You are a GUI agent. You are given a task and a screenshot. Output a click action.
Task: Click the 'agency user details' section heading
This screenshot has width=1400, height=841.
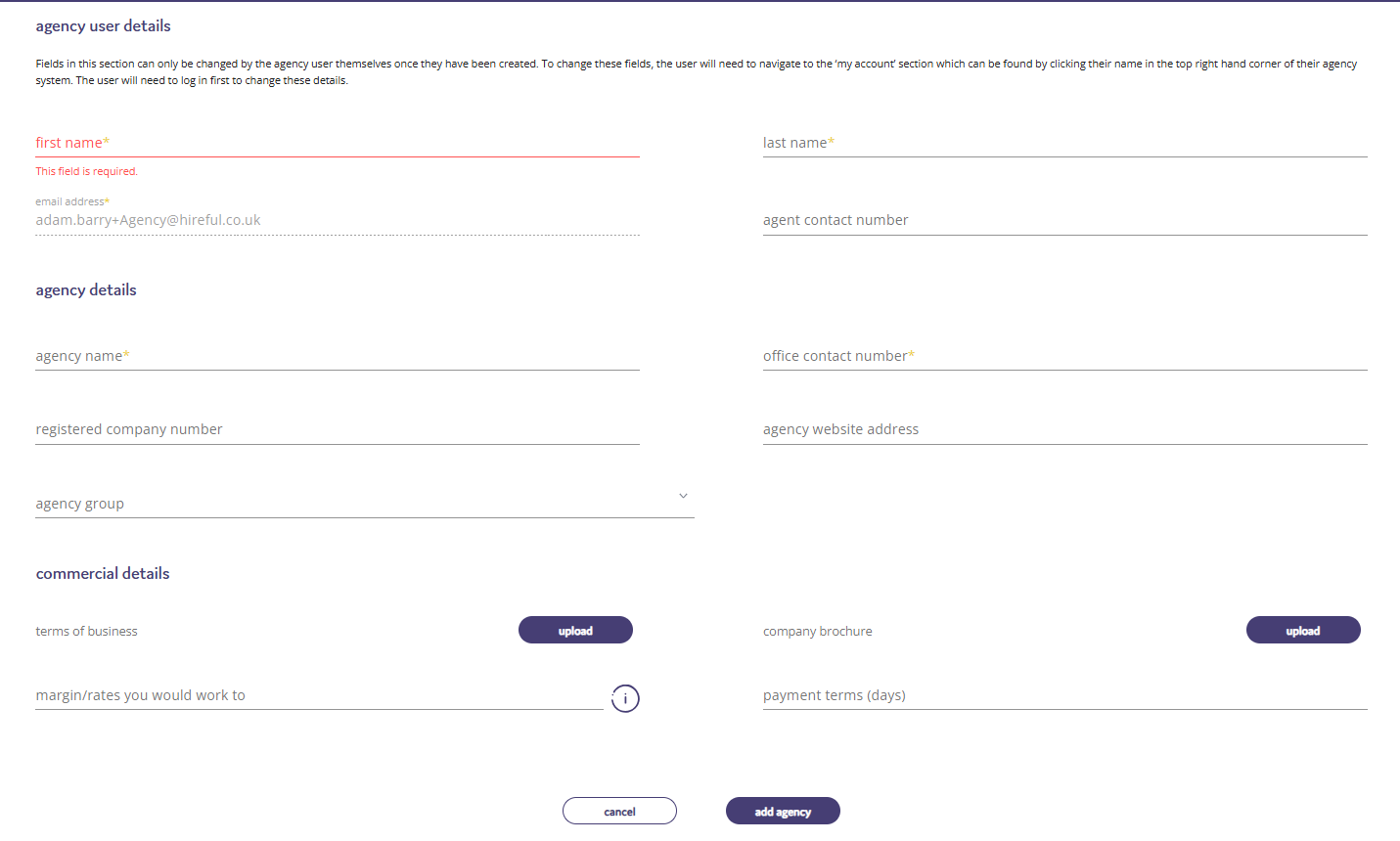point(104,26)
